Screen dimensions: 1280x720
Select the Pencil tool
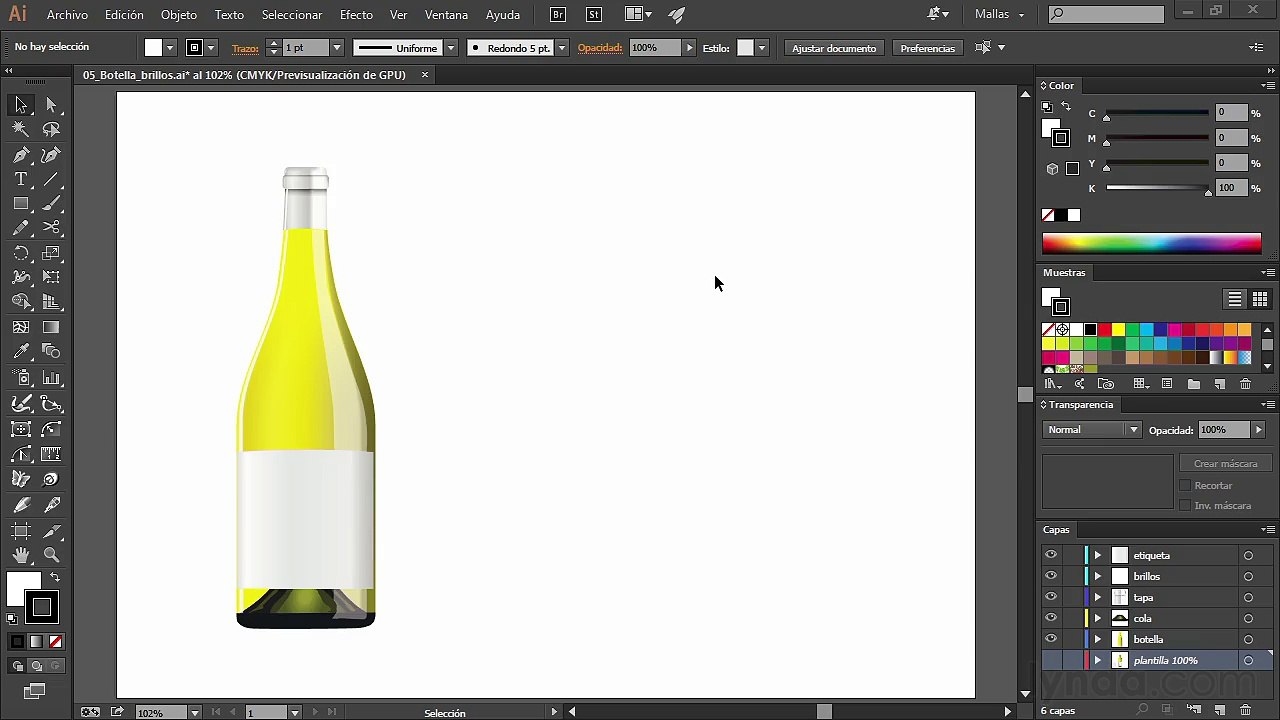(x=21, y=228)
